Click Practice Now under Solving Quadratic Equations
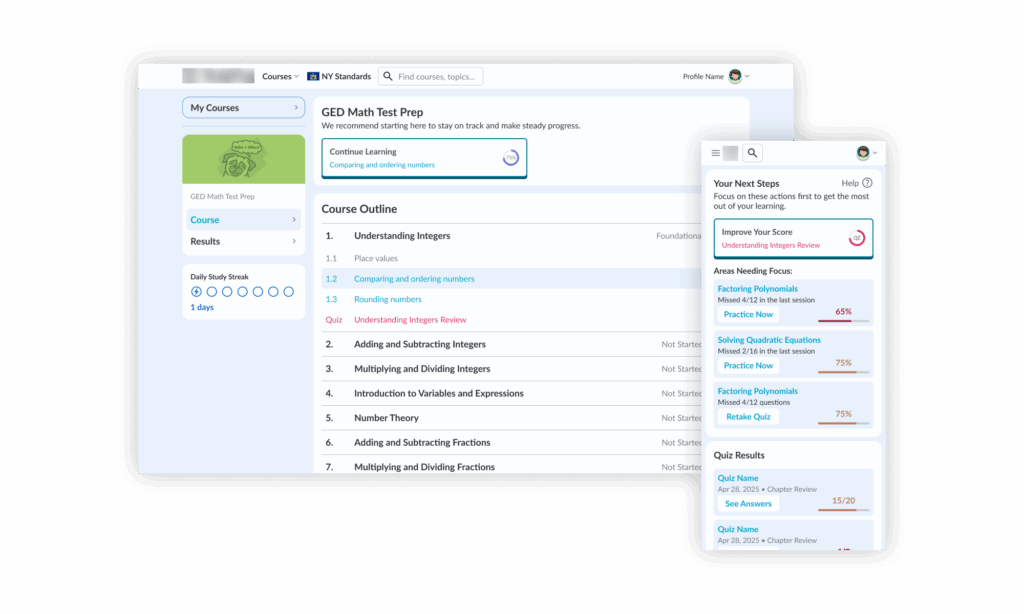Image resolution: width=1024 pixels, height=614 pixels. pos(748,365)
